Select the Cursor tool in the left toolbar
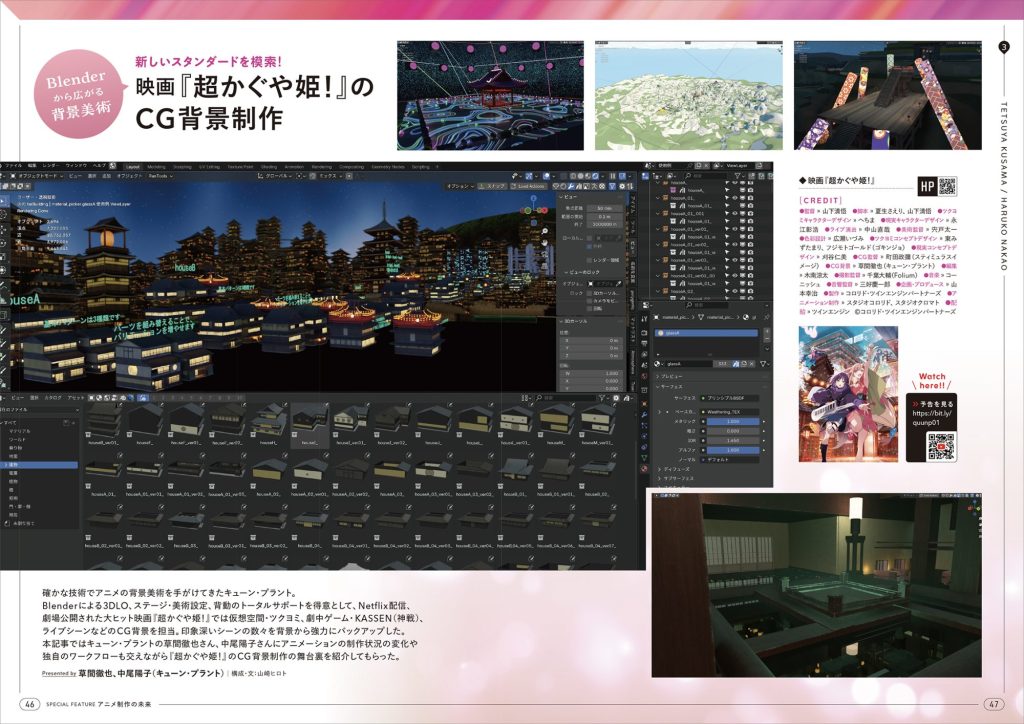The height and width of the screenshot is (724, 1024). click(3, 213)
